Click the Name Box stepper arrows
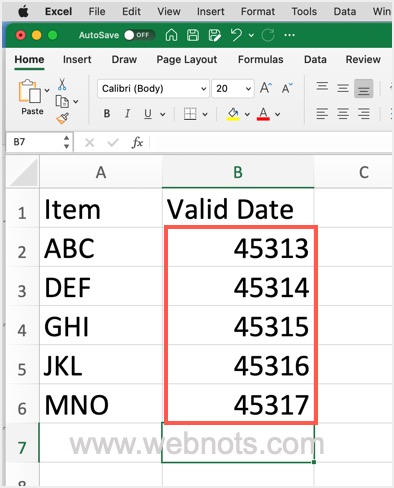The image size is (394, 488). (67, 142)
